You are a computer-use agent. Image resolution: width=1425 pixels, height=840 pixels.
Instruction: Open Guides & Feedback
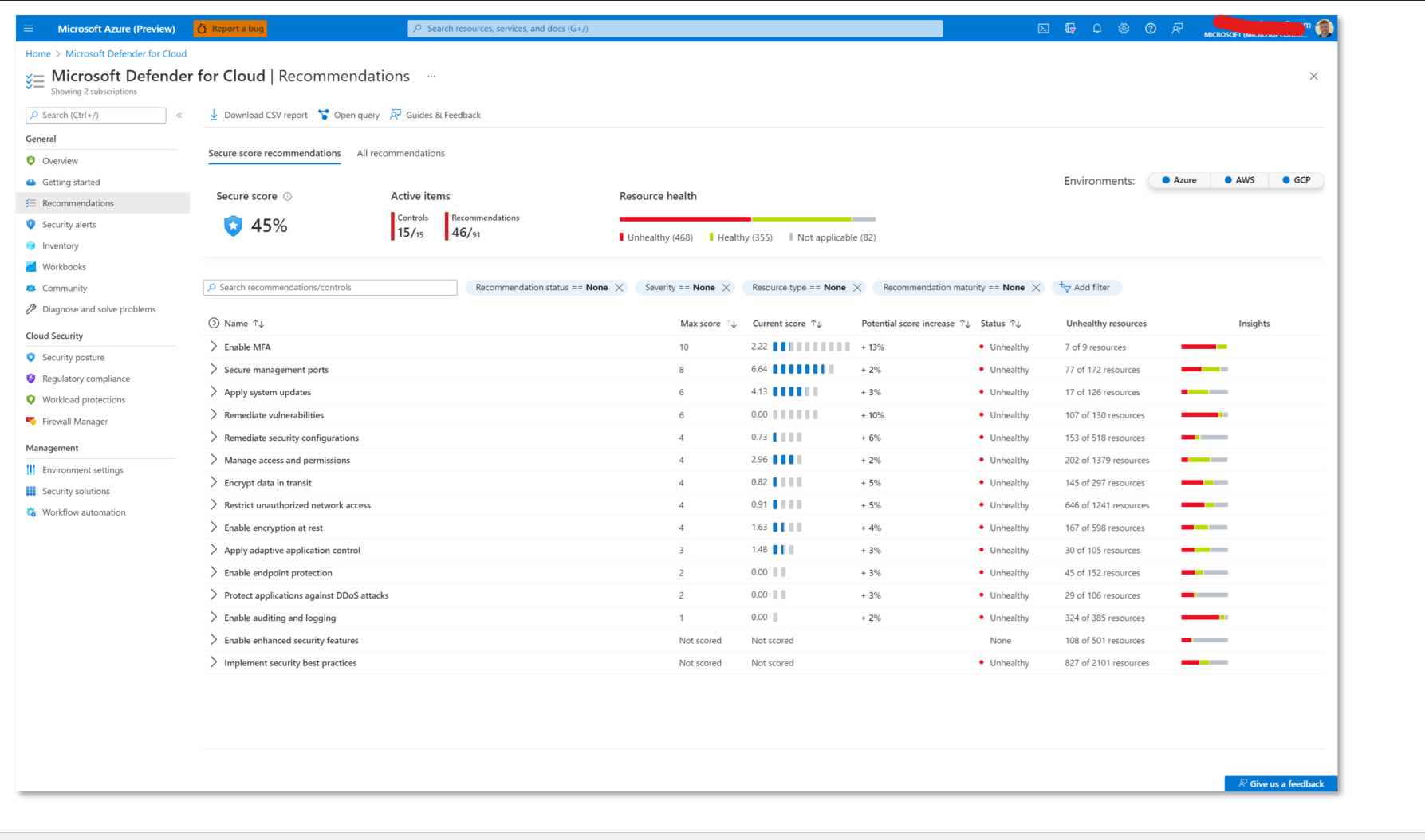pos(435,116)
